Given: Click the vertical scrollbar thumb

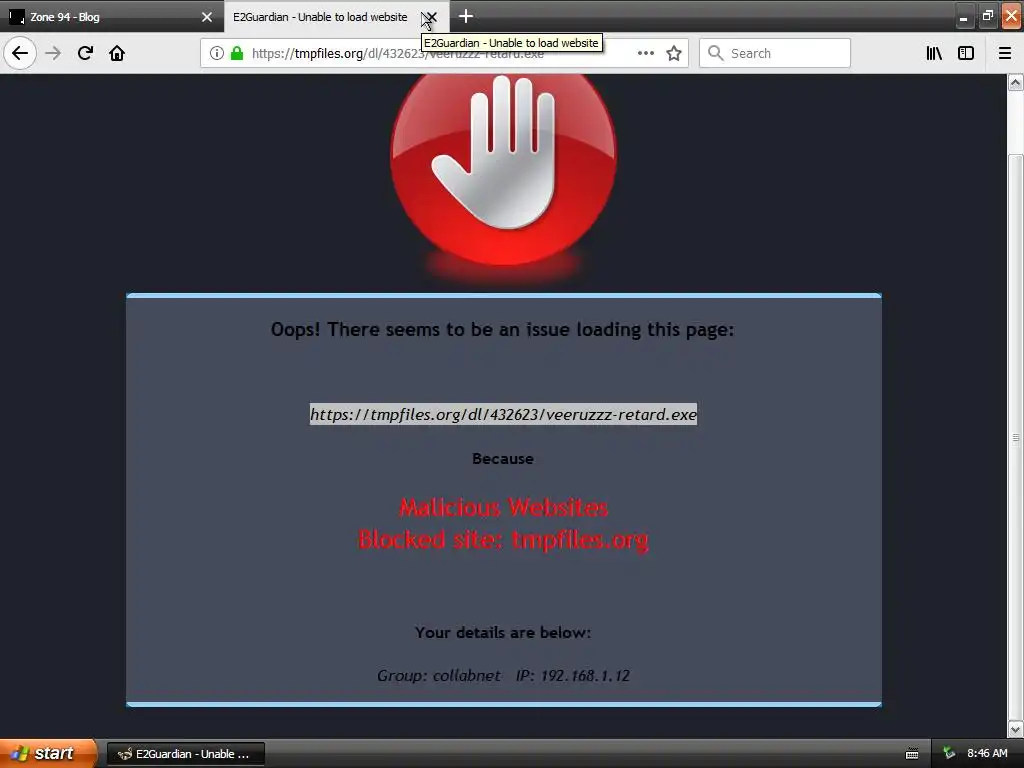Looking at the screenshot, I should tap(1015, 437).
